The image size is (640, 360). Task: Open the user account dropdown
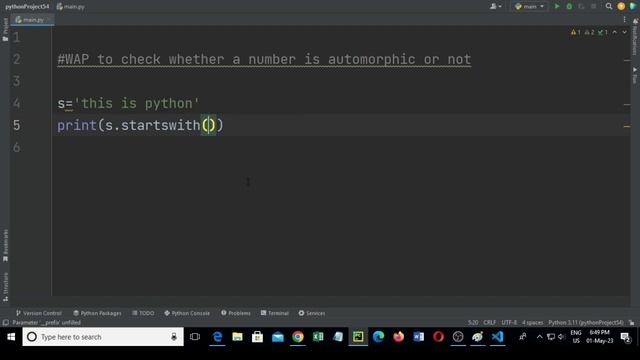(496, 6)
